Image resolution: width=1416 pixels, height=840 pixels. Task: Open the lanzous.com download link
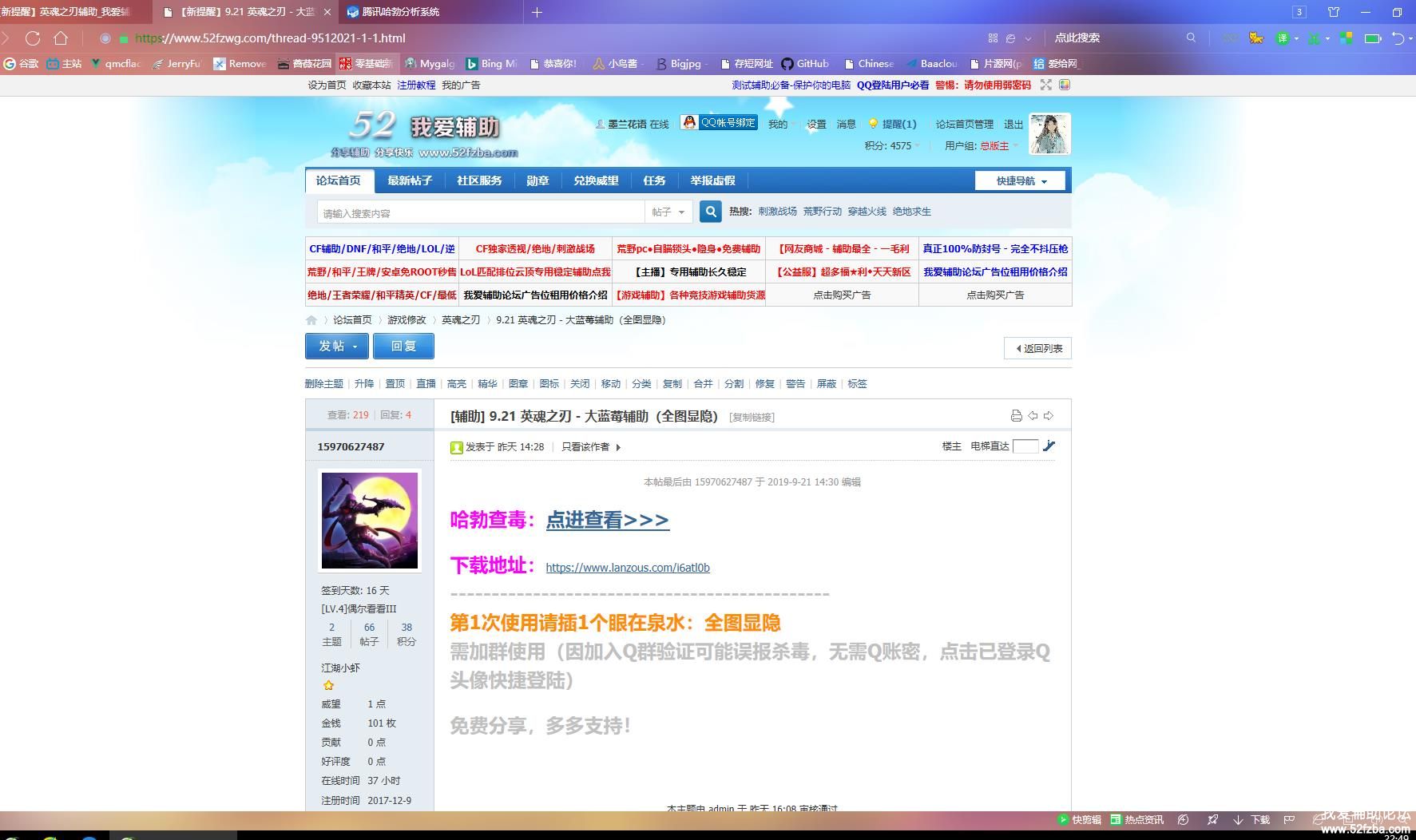point(628,568)
